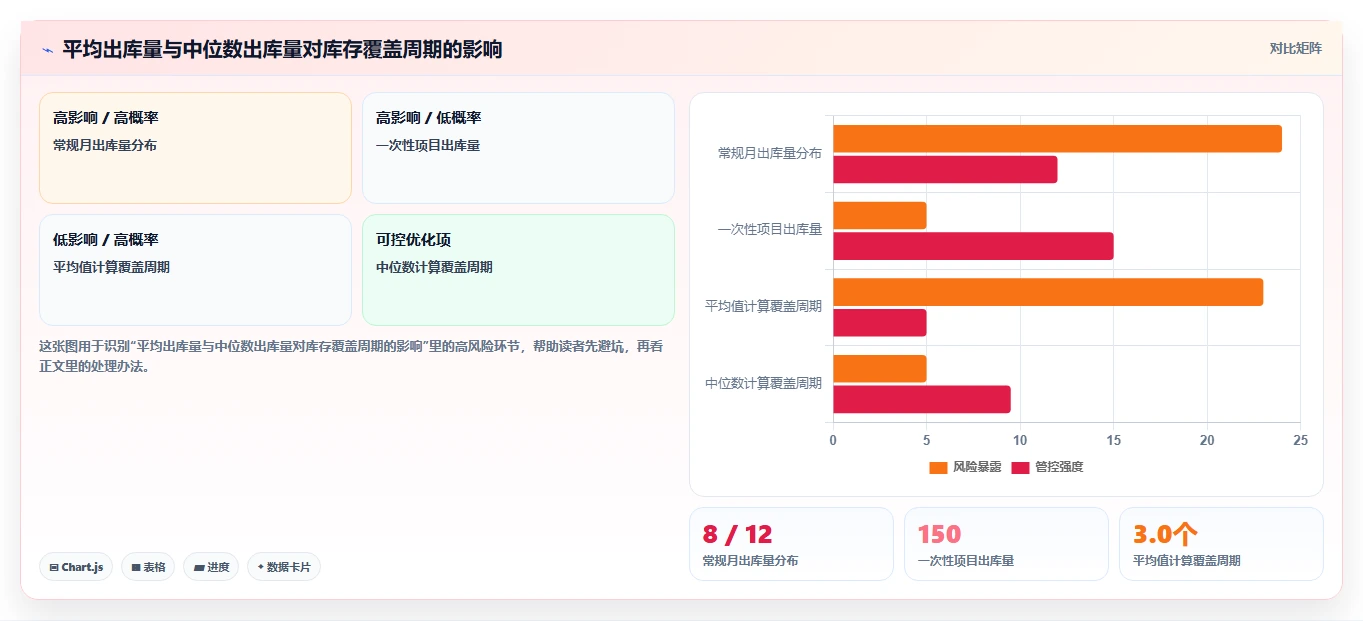The width and height of the screenshot is (1363, 621).
Task: Toggle the 管控强度 legend item
Action: tap(1048, 467)
